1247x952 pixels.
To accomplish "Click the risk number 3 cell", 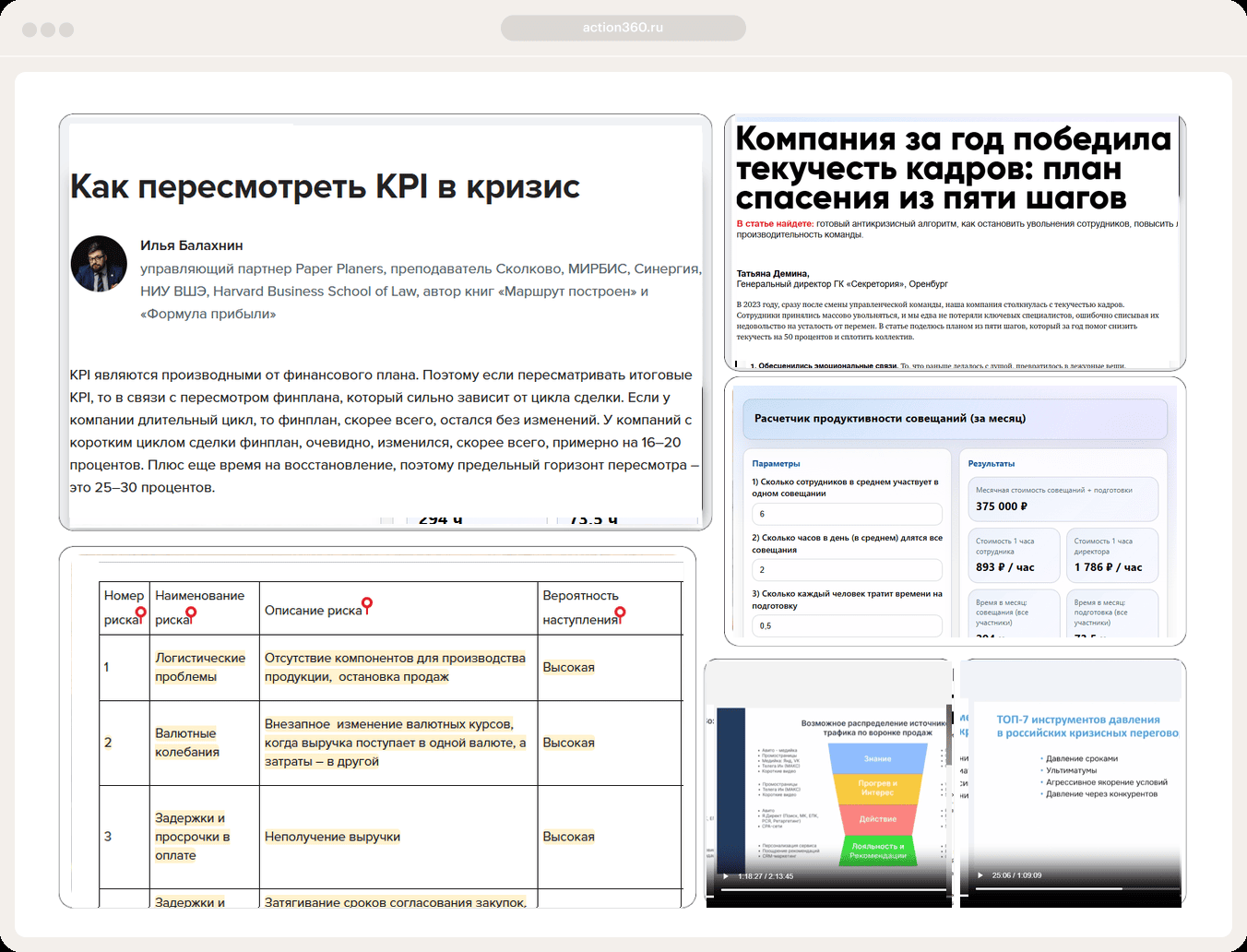I will pyautogui.click(x=125, y=837).
